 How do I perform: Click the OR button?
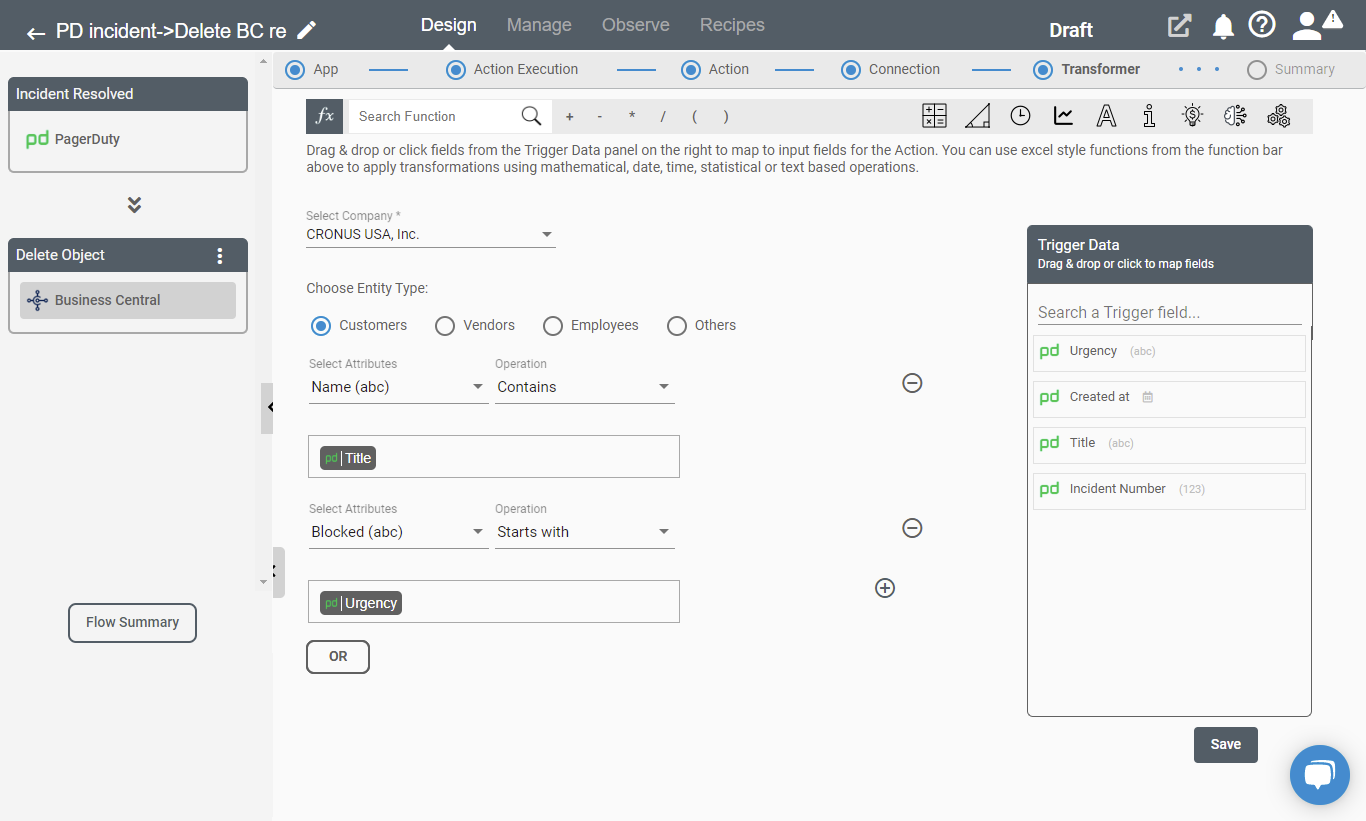click(x=338, y=657)
